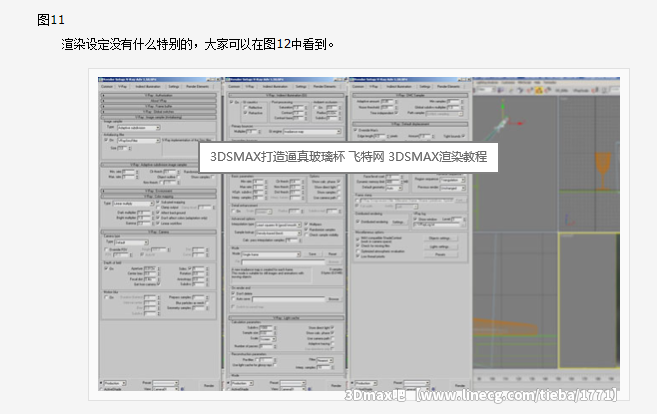Viewport: 657px width, 414px height.
Task: Open the Customize menu in 3ds Max
Action: 510,83
